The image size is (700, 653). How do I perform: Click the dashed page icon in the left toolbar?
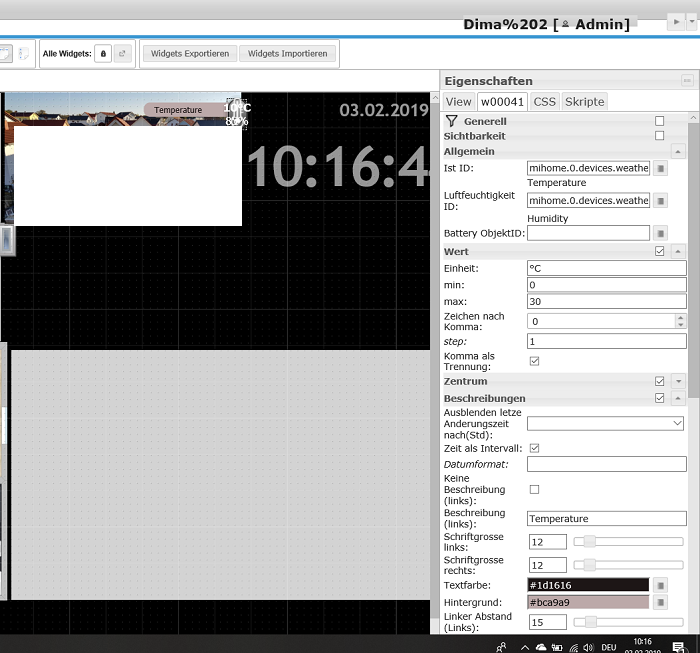(x=24, y=54)
